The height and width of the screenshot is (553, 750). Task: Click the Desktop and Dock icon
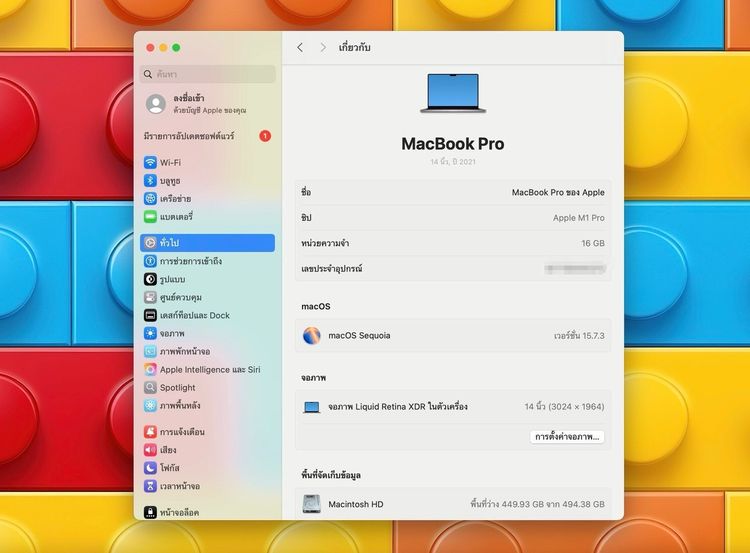coord(150,315)
